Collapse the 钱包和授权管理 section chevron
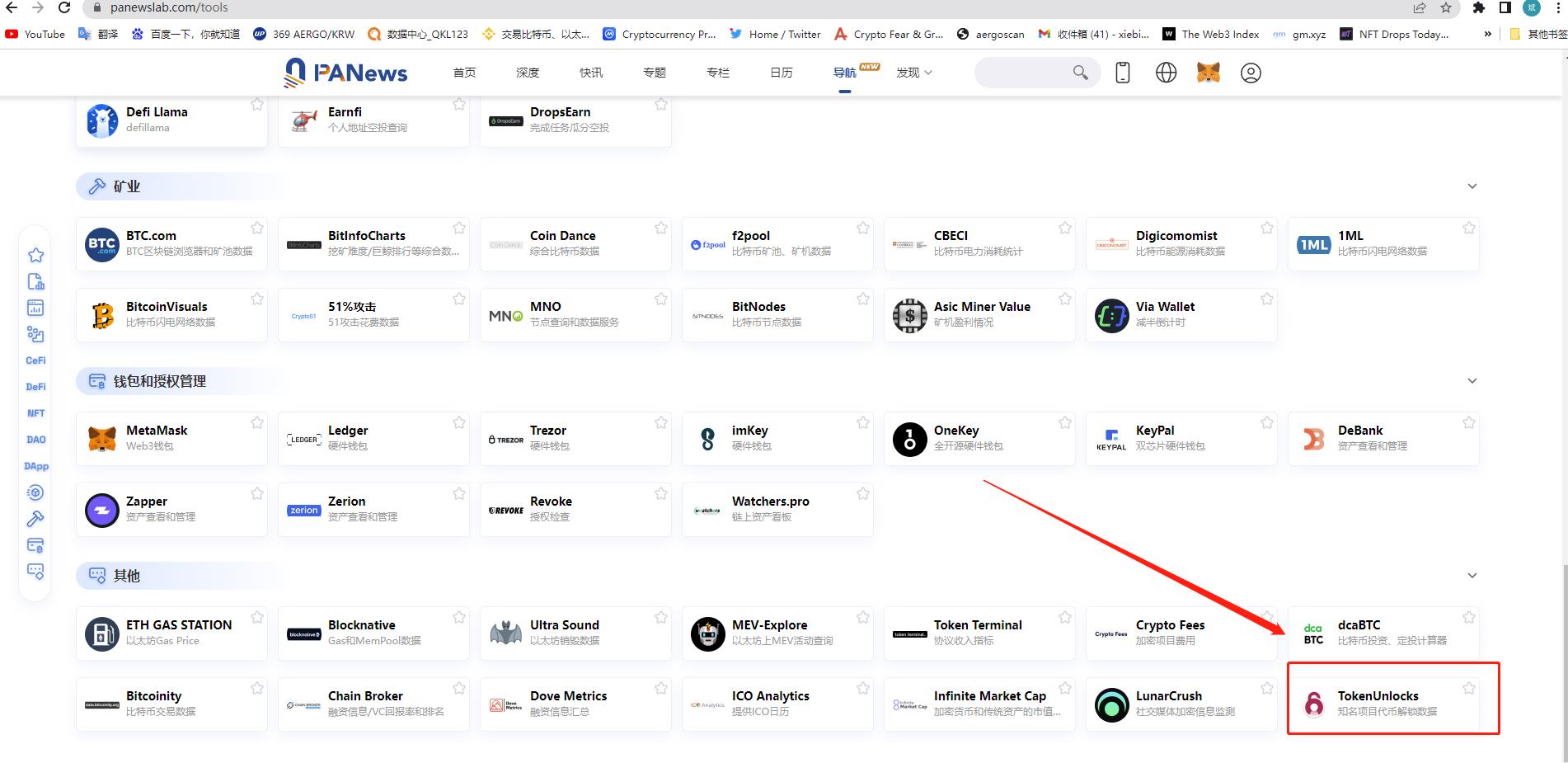 1472,381
